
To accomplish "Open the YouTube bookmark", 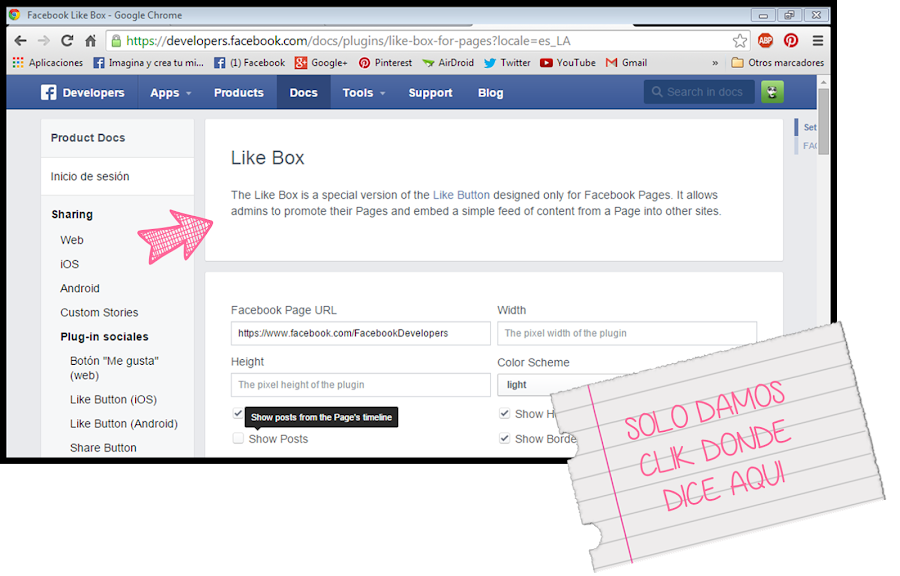I will point(568,63).
